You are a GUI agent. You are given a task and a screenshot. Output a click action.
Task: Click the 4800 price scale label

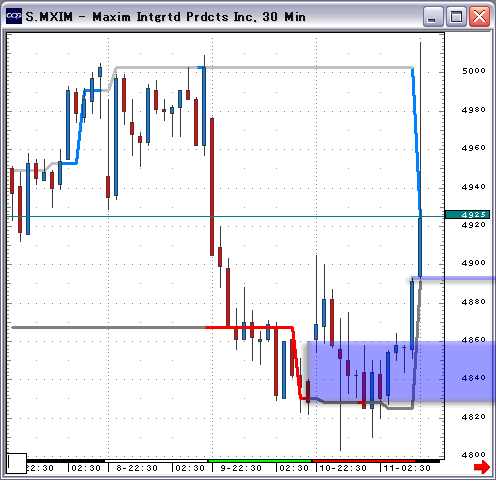473,455
